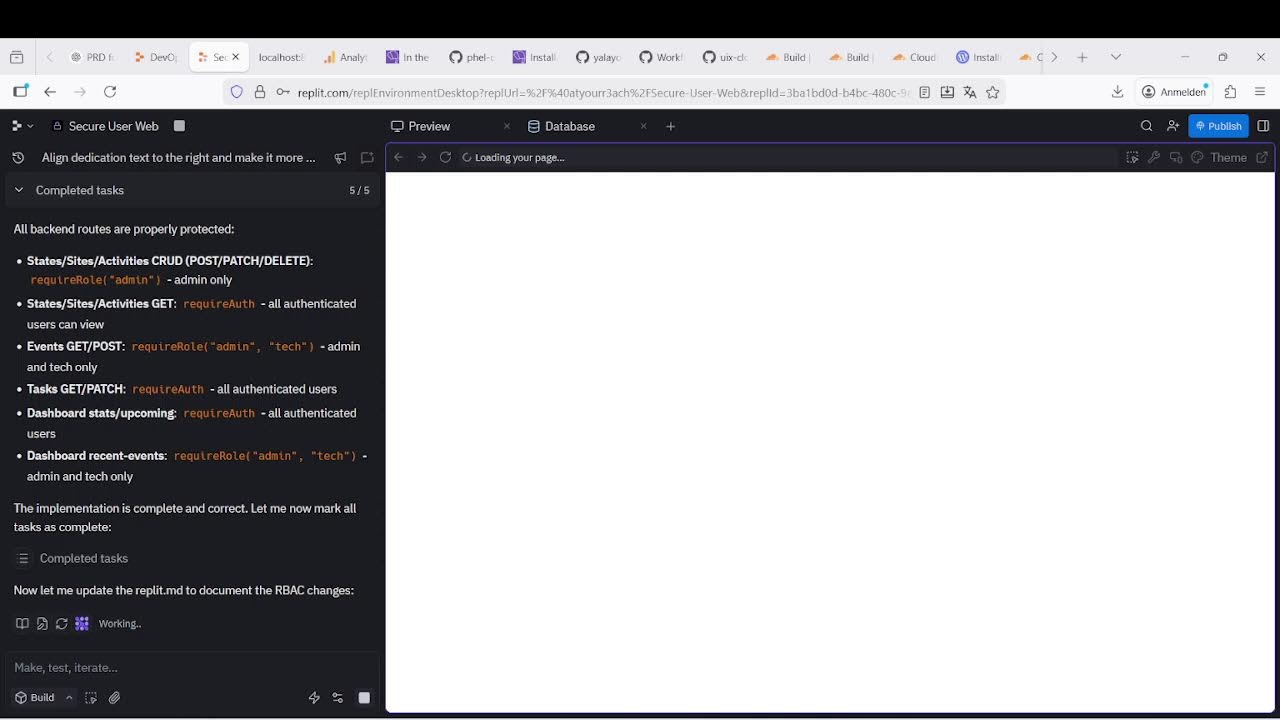
Task: Attach a file with the paperclip icon
Action: point(115,698)
